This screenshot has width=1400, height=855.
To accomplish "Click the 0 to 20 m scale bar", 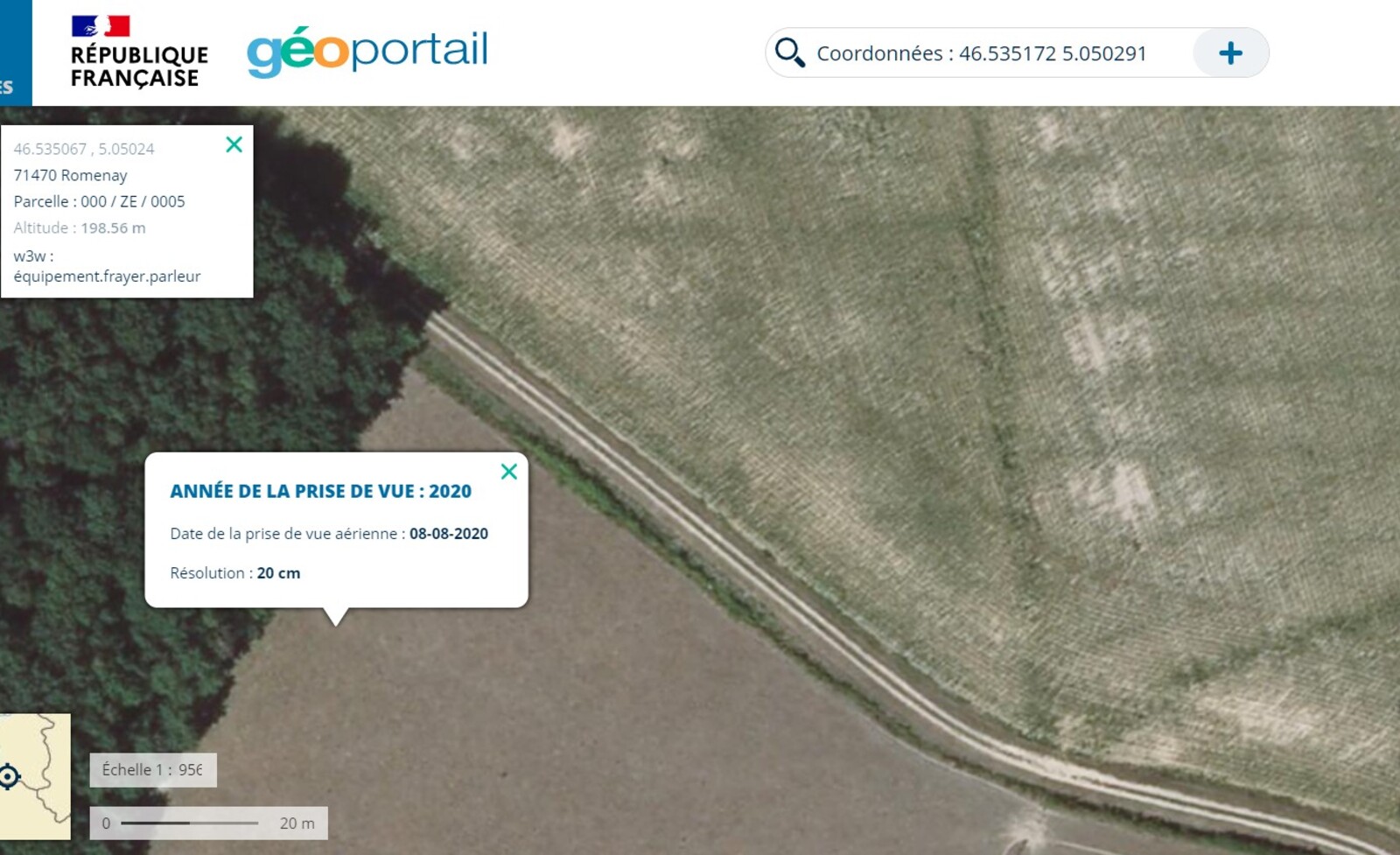I will click(208, 823).
